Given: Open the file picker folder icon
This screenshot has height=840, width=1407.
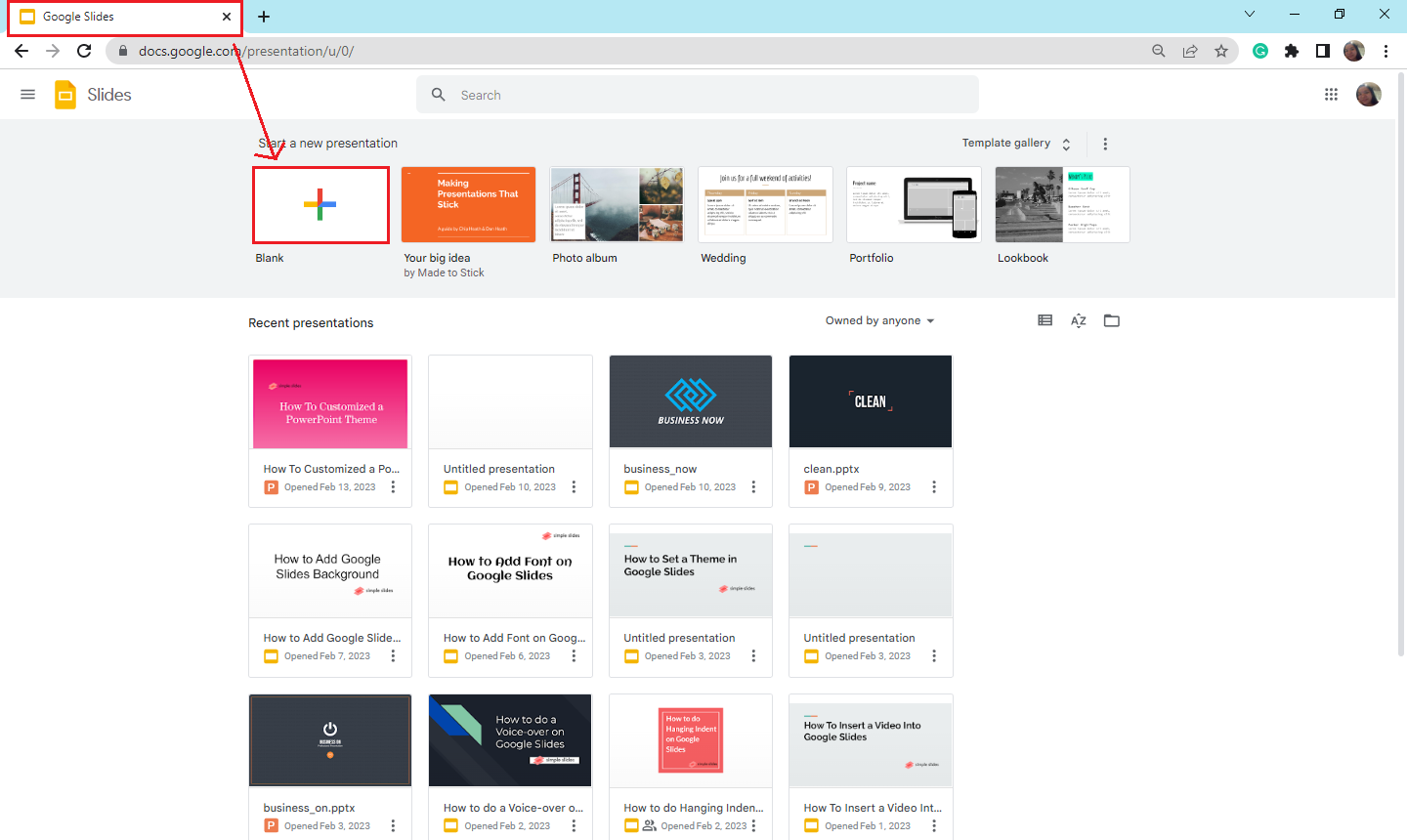Looking at the screenshot, I should pyautogui.click(x=1112, y=320).
